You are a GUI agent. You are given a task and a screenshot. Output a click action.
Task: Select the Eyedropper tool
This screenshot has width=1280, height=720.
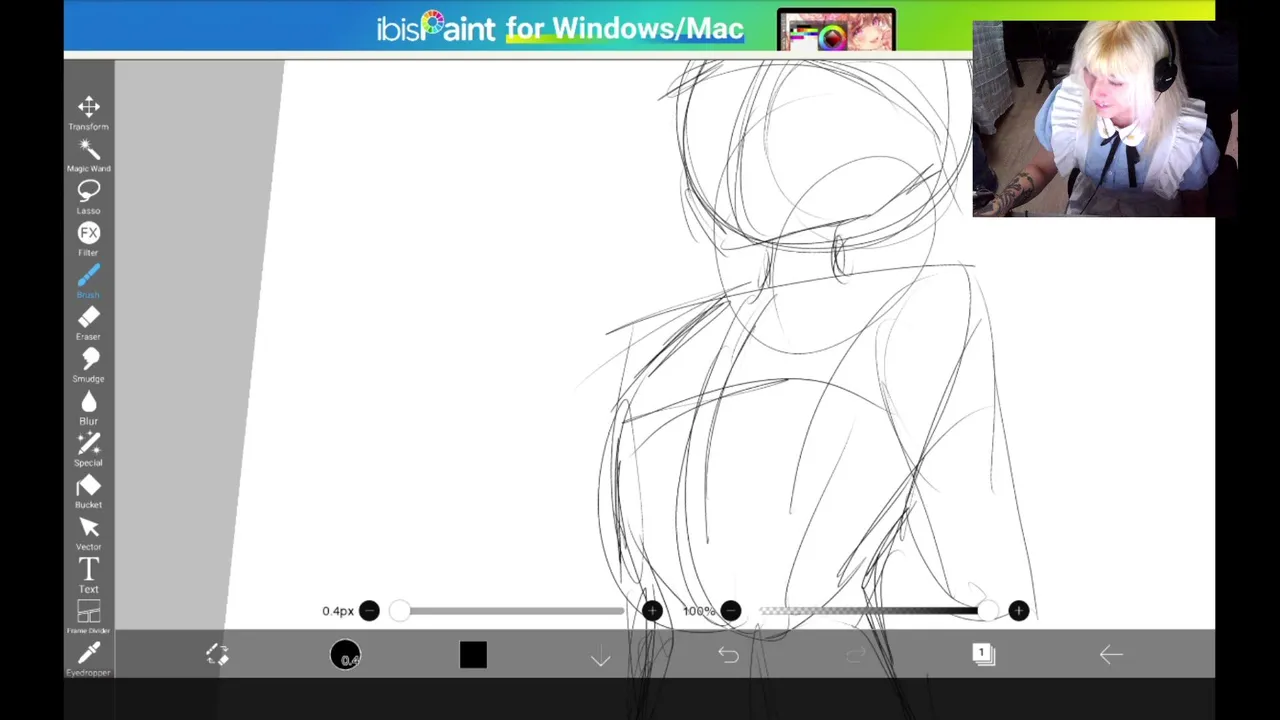(89, 659)
